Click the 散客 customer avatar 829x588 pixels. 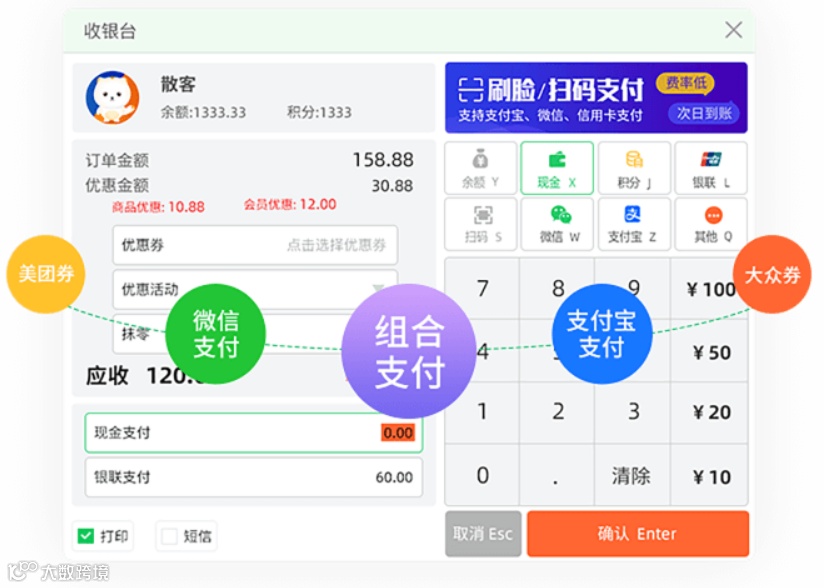coord(113,98)
